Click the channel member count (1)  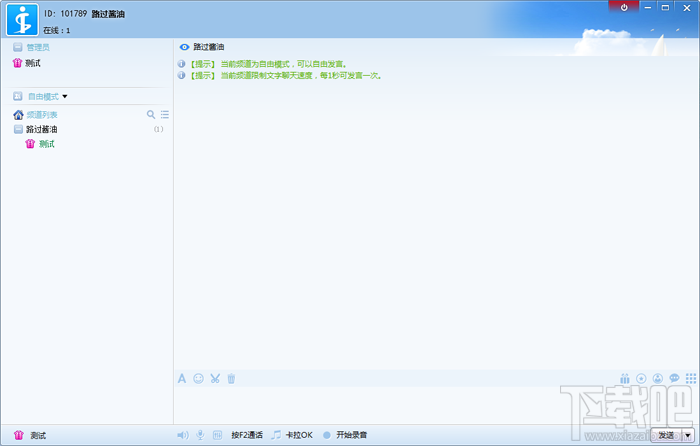tap(158, 129)
